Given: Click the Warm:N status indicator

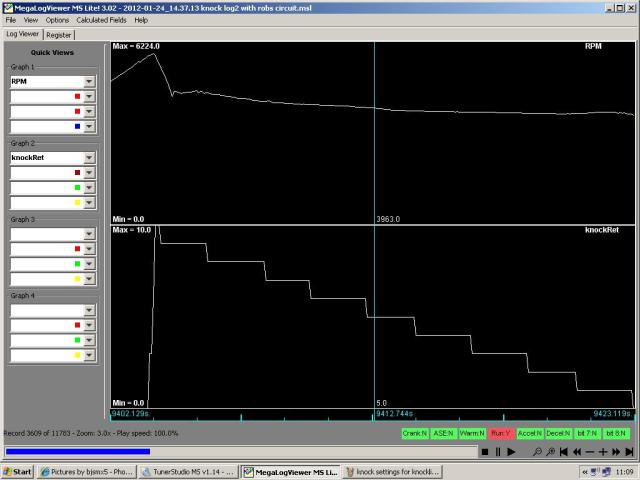Looking at the screenshot, I should (x=472, y=433).
